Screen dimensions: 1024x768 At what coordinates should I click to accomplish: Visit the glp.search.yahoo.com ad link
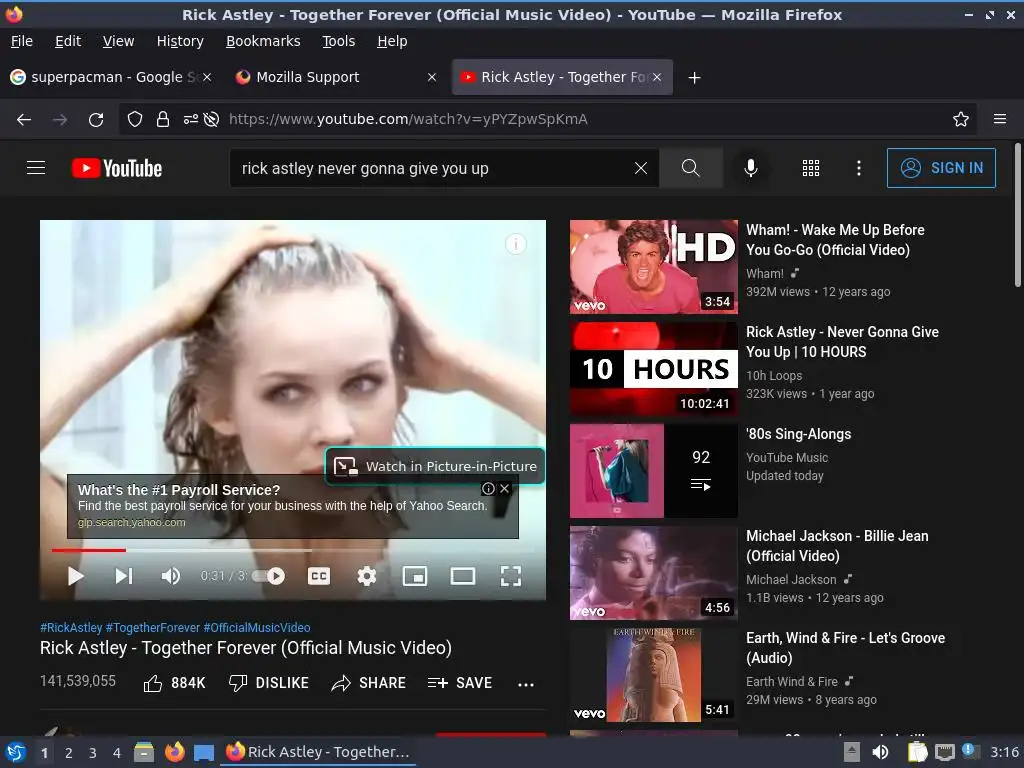131,522
